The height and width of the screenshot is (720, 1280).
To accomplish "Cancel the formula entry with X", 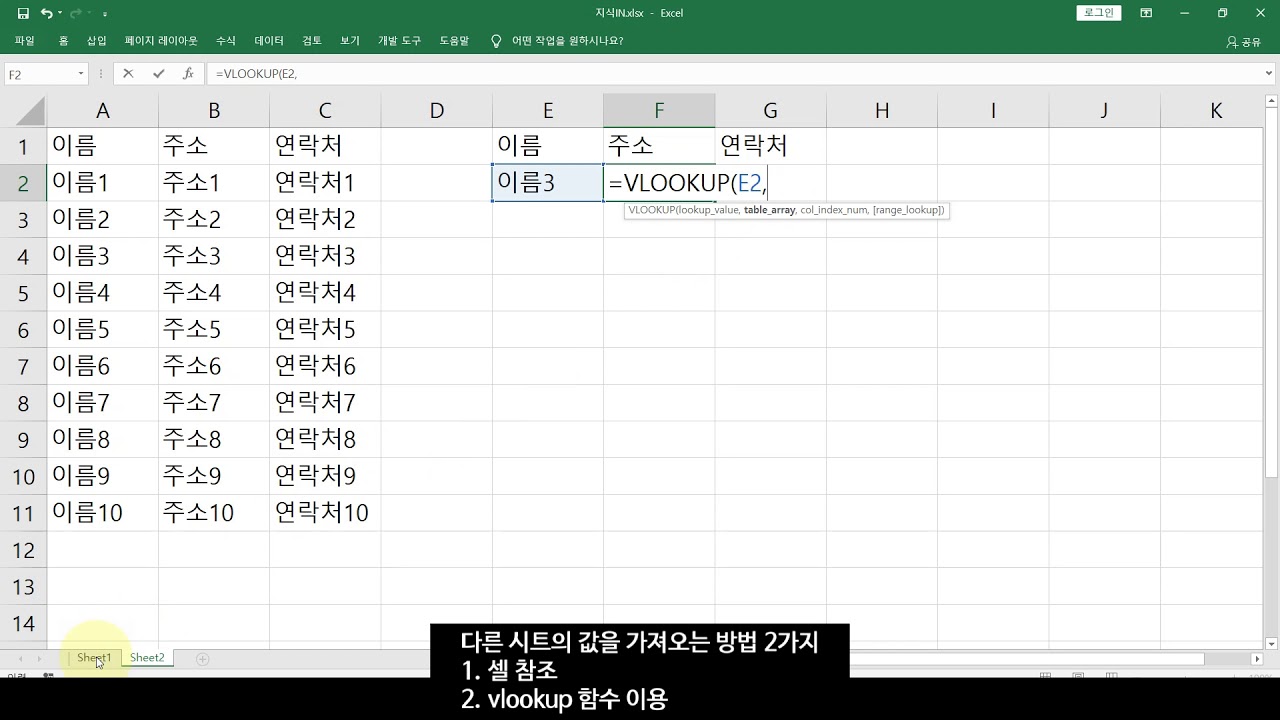I will tap(128, 74).
